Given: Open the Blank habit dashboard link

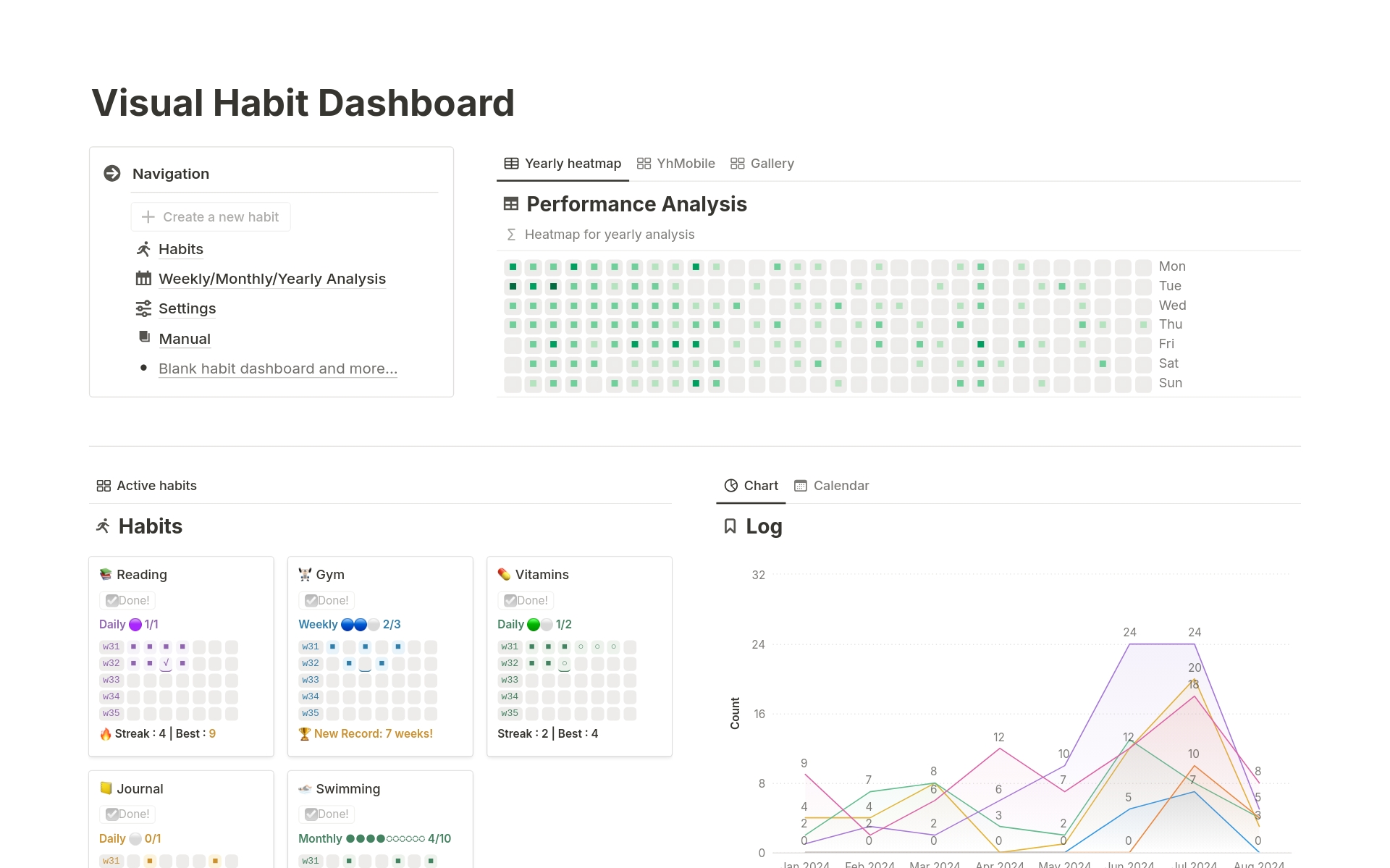Looking at the screenshot, I should 277,368.
